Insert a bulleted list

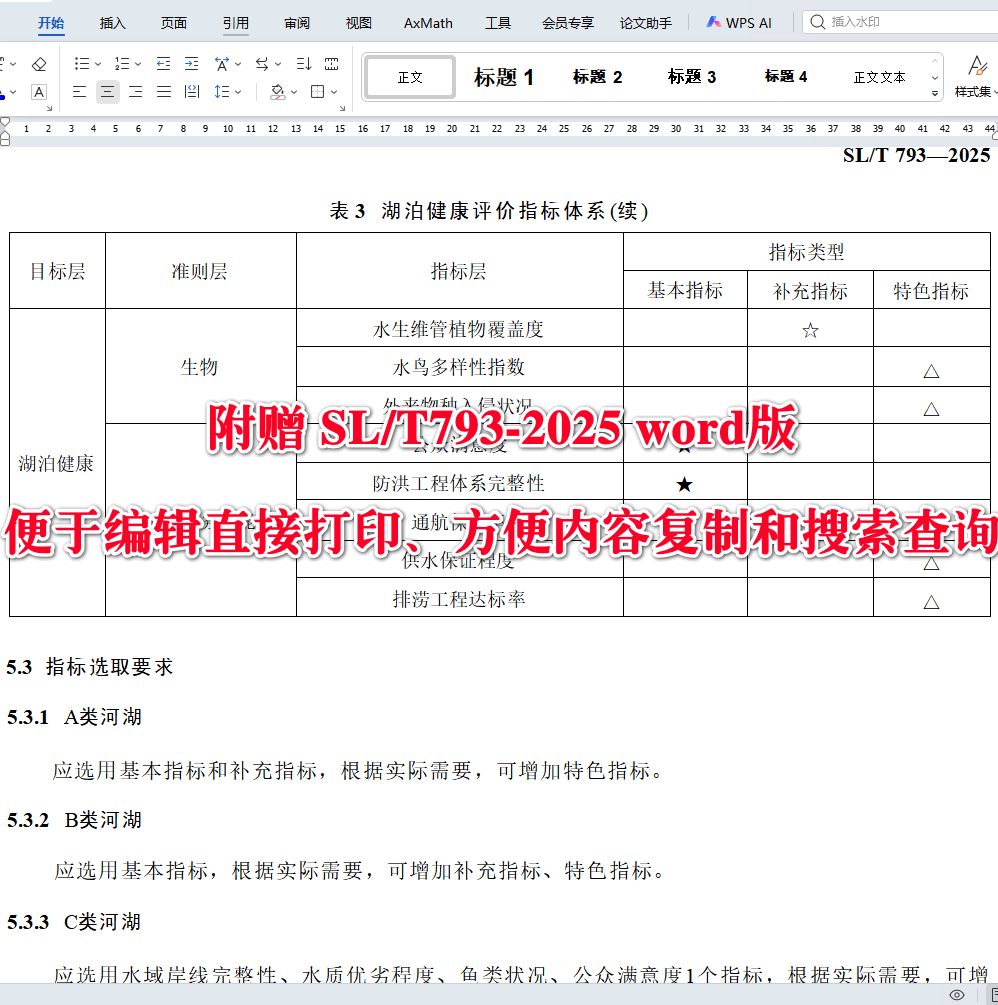81,63
